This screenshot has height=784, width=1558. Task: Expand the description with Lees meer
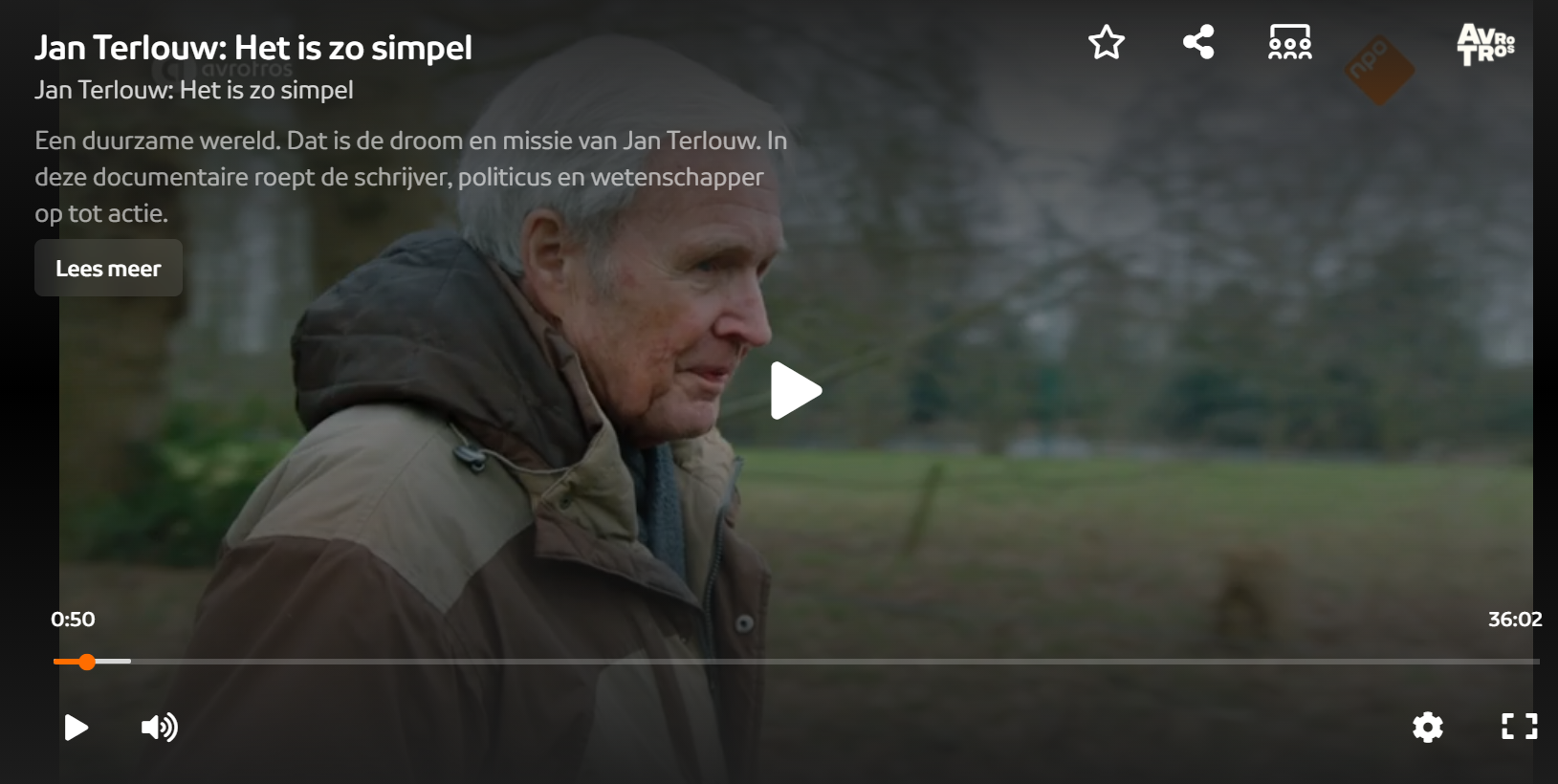pyautogui.click(x=108, y=269)
